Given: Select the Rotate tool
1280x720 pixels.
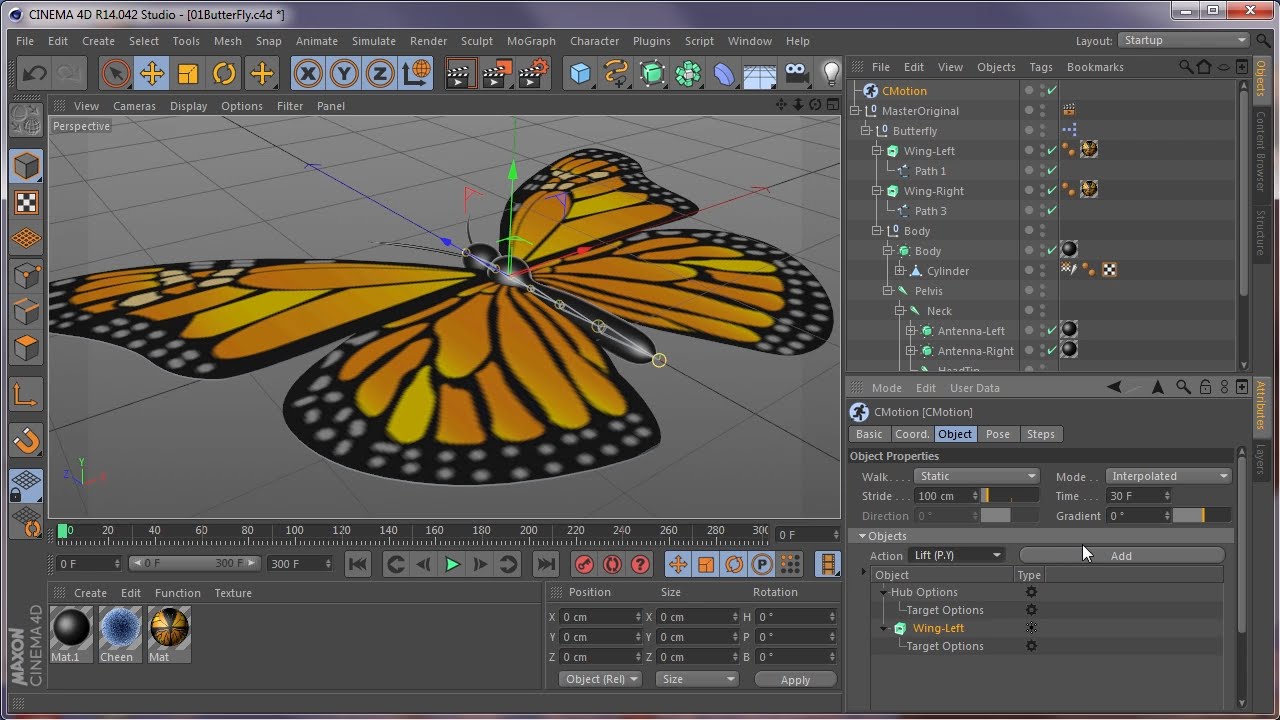Looking at the screenshot, I should [224, 73].
